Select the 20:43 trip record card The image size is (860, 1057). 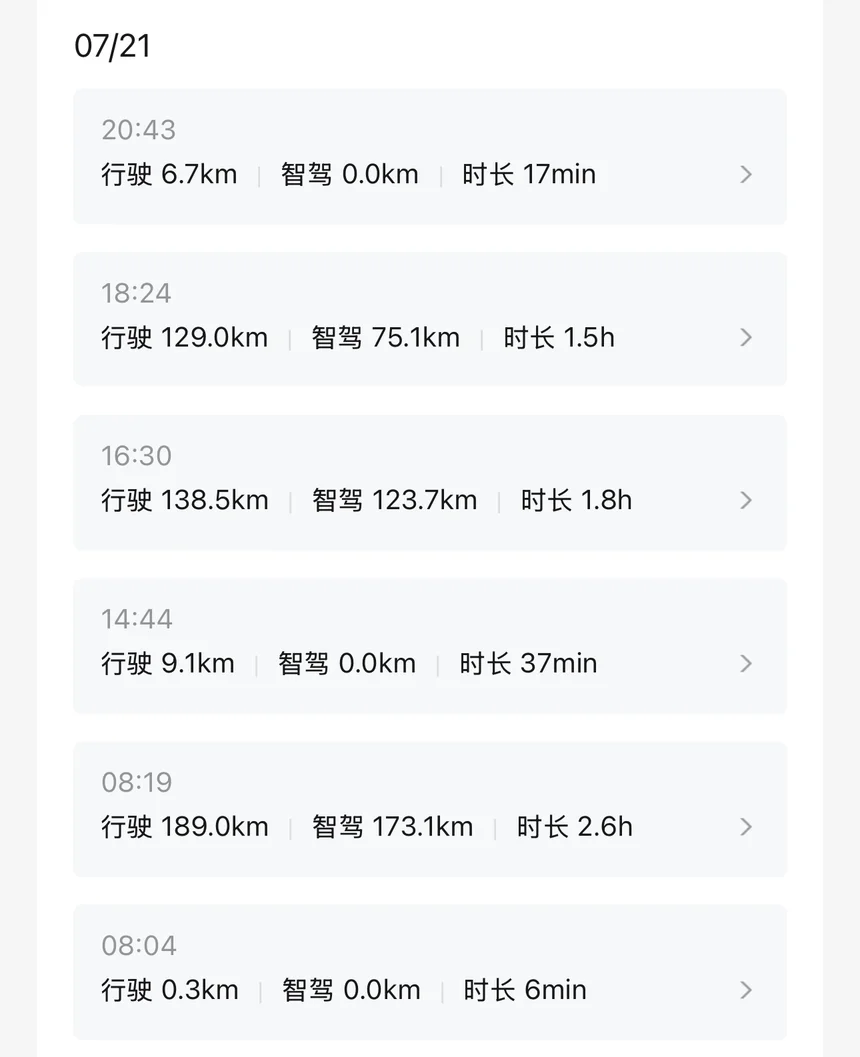point(430,156)
